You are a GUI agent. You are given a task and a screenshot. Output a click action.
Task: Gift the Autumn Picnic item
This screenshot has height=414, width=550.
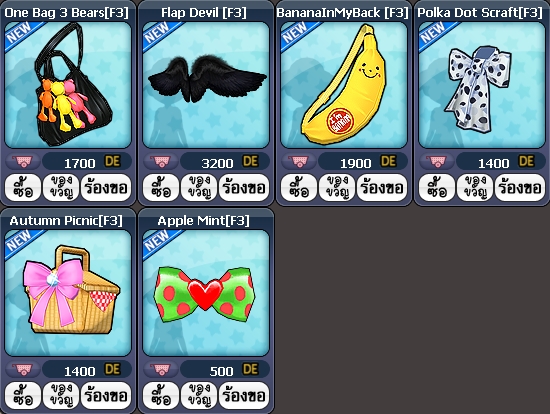(x=61, y=395)
